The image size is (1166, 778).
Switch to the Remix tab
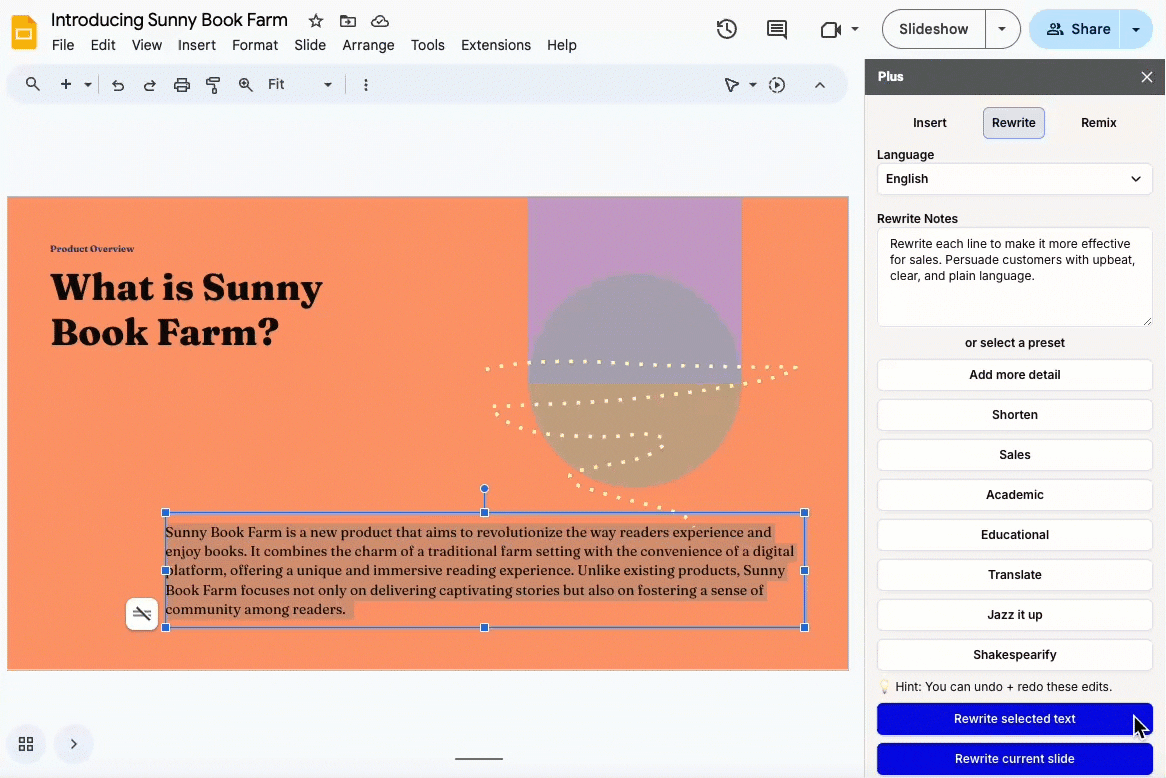pyautogui.click(x=1098, y=123)
